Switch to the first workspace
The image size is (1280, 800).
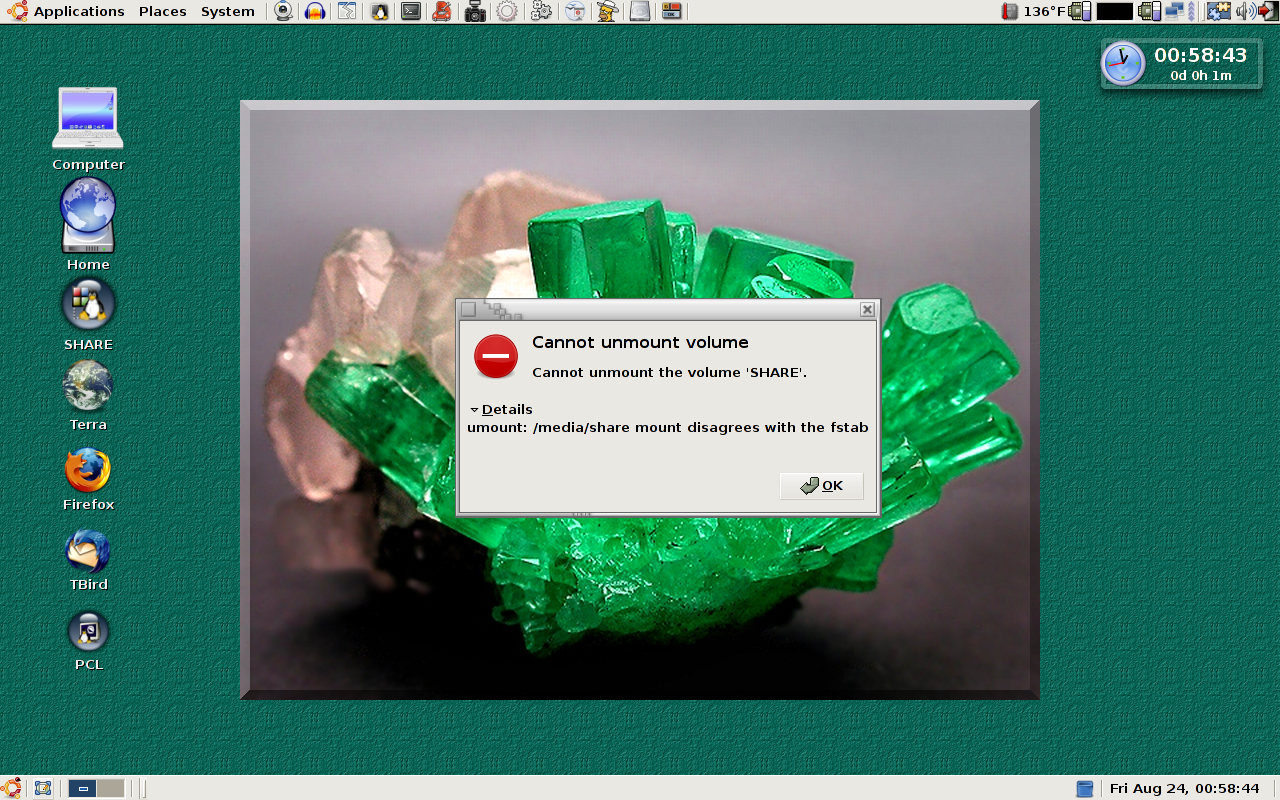point(82,788)
